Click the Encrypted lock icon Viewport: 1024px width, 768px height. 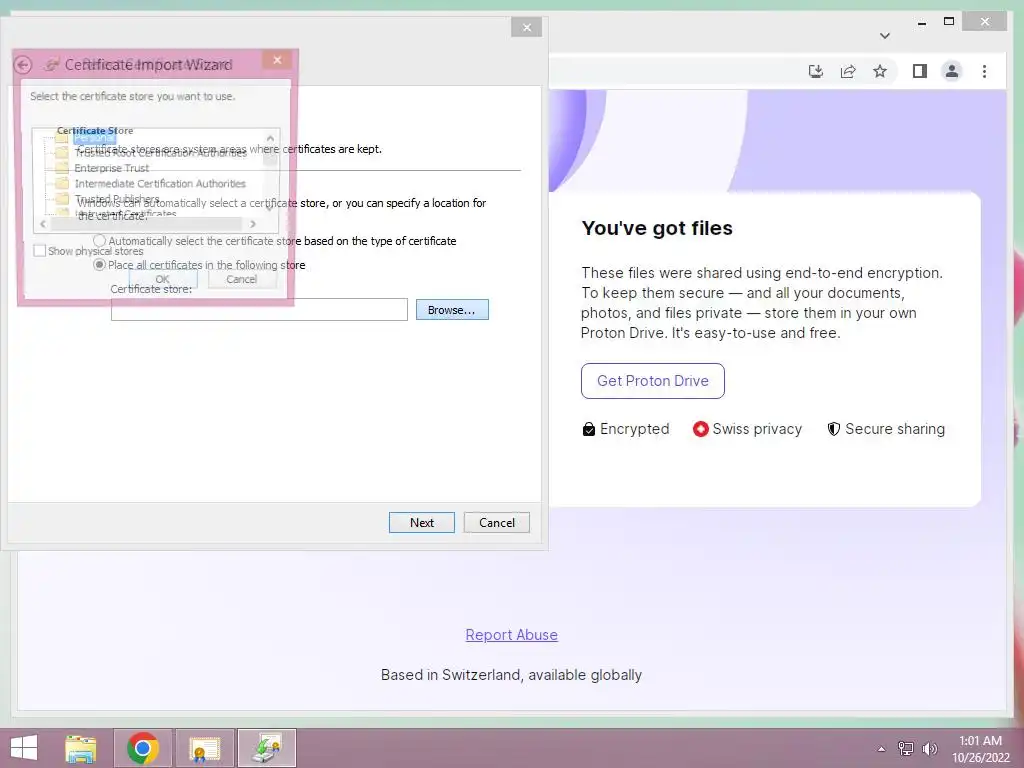588,429
